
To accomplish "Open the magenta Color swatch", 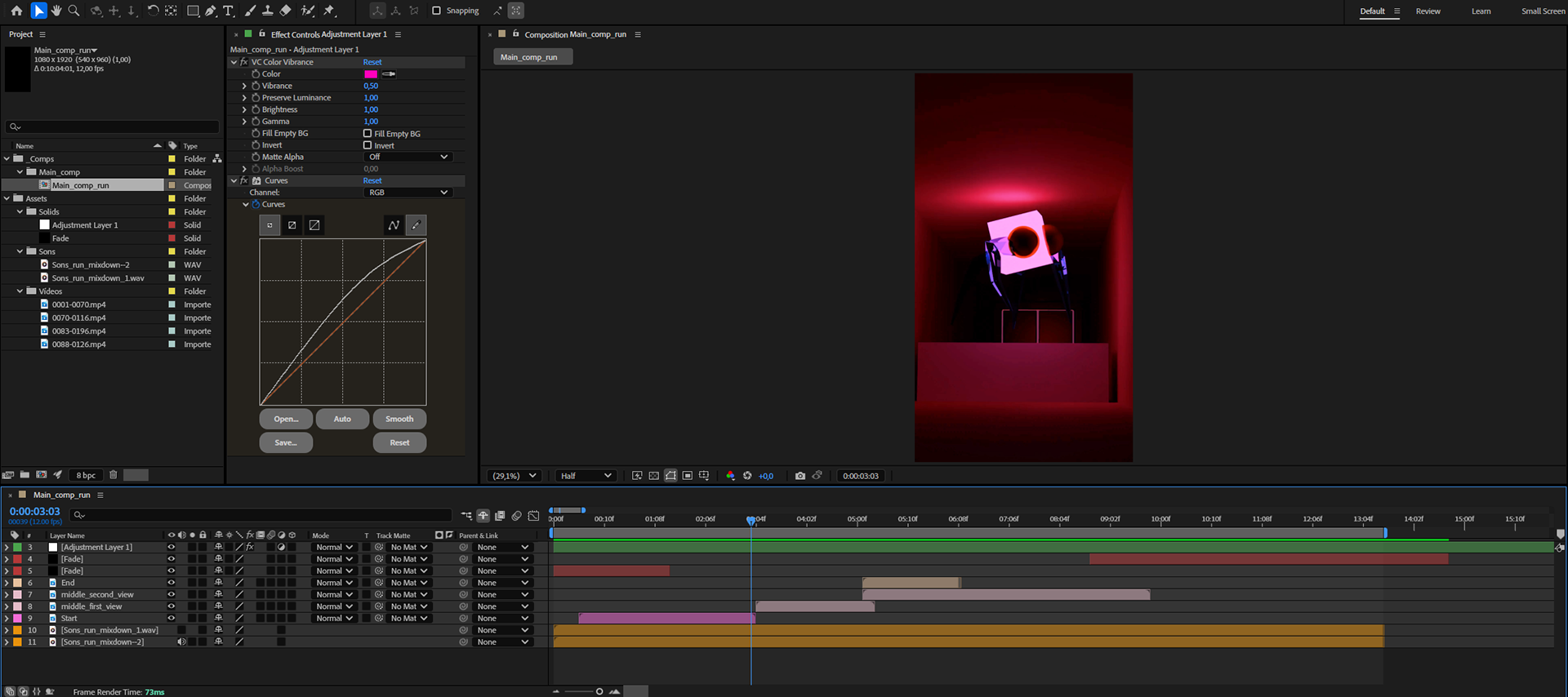I will coord(371,74).
